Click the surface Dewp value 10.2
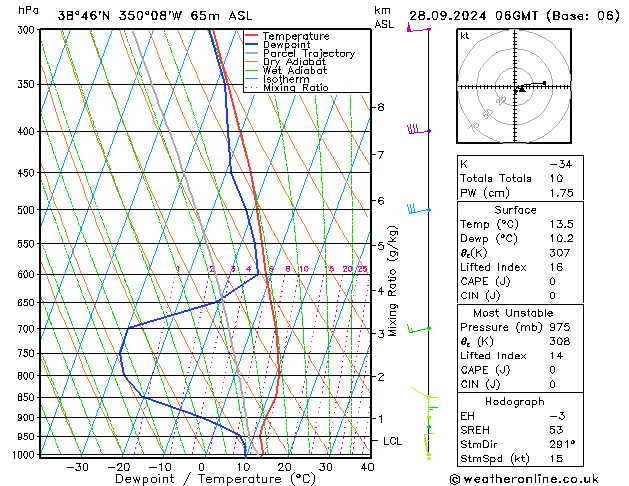The height and width of the screenshot is (486, 629). click(x=562, y=239)
